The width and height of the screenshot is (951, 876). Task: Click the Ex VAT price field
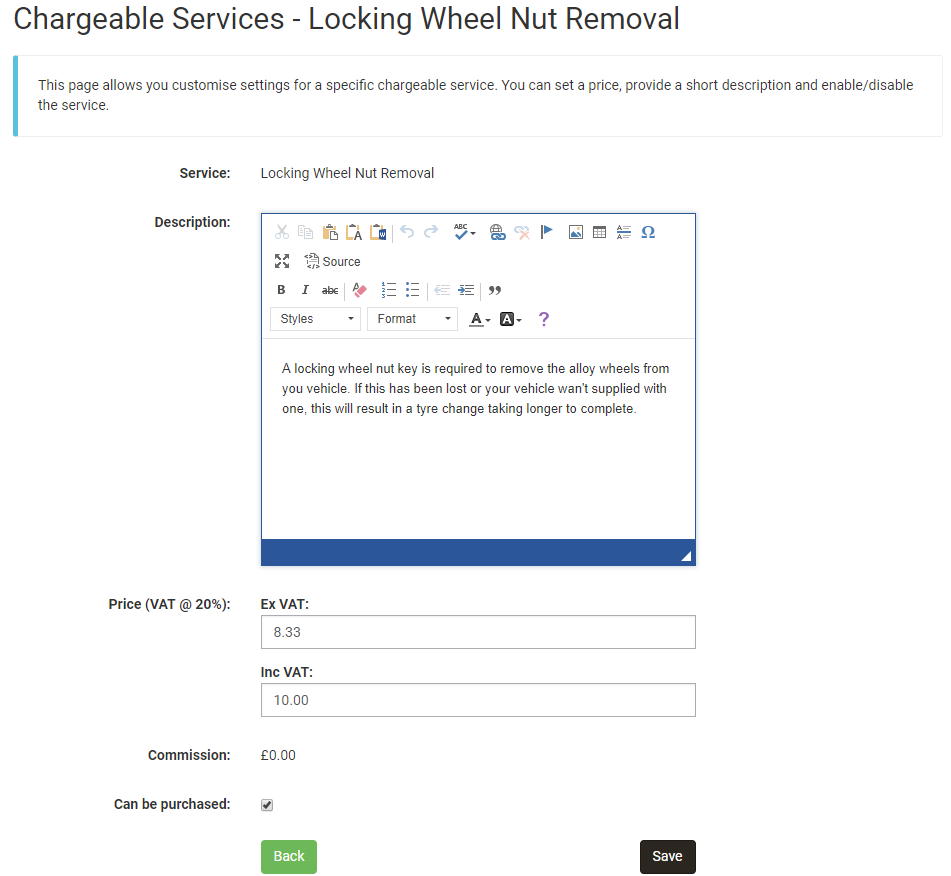[x=477, y=632]
